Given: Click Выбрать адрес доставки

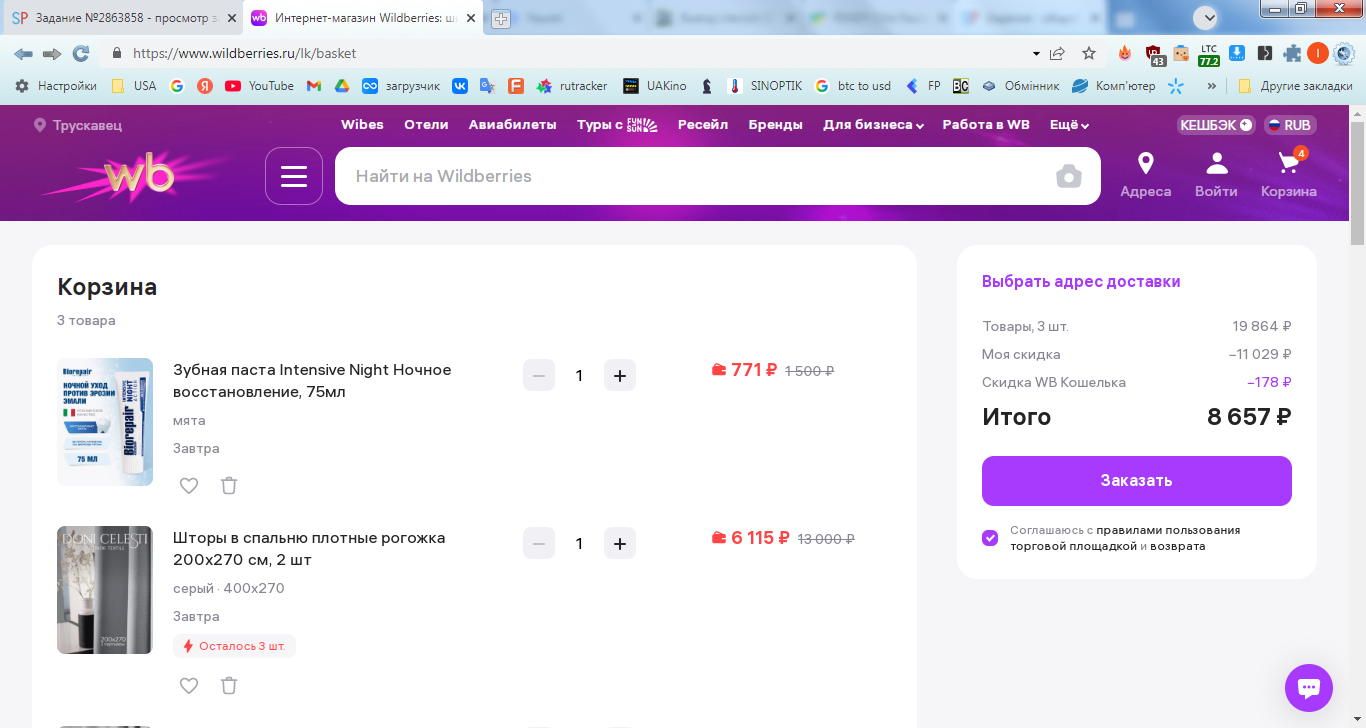Looking at the screenshot, I should [x=1081, y=282].
